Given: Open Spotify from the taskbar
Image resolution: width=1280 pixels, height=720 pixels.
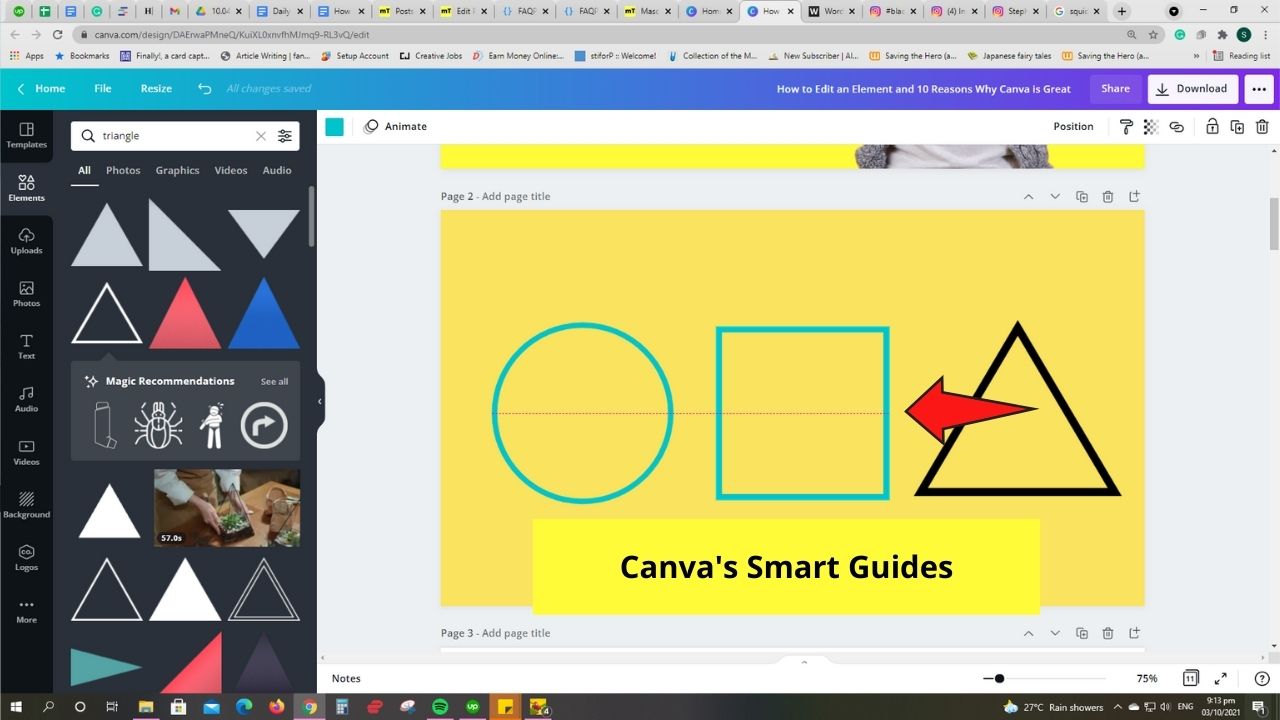Looking at the screenshot, I should pyautogui.click(x=439, y=706).
